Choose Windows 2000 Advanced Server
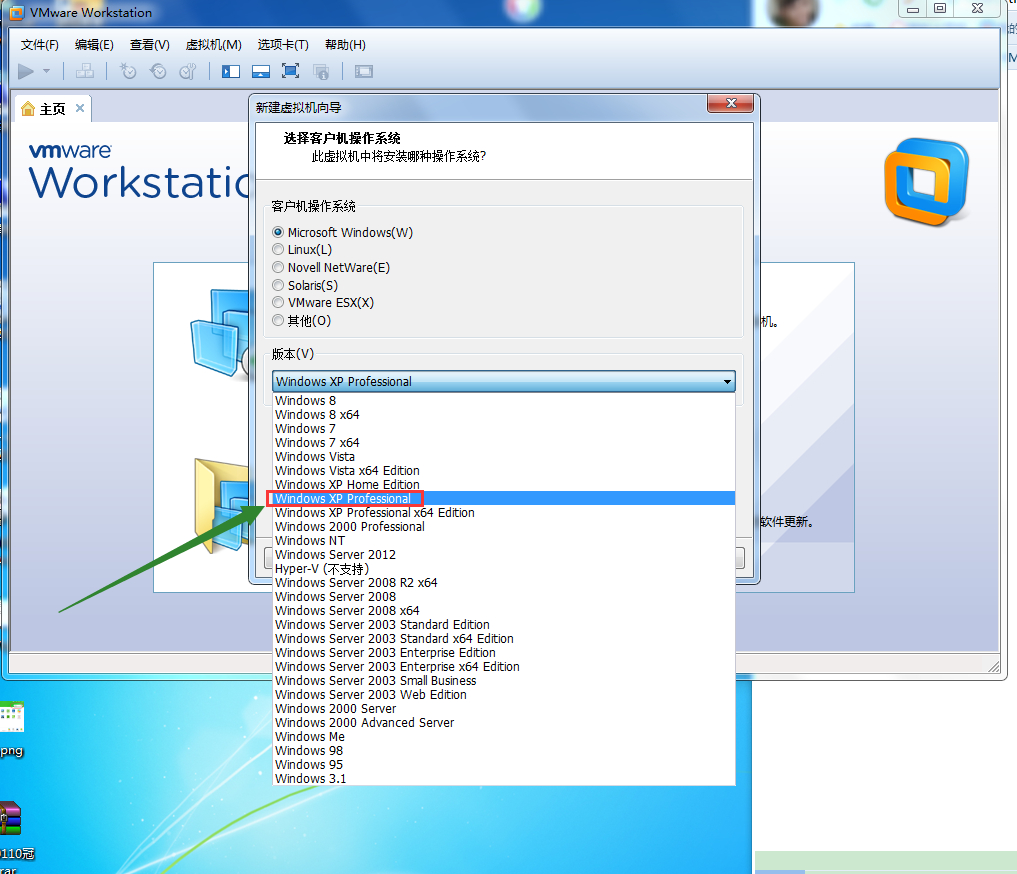This screenshot has width=1017, height=874. [503, 723]
